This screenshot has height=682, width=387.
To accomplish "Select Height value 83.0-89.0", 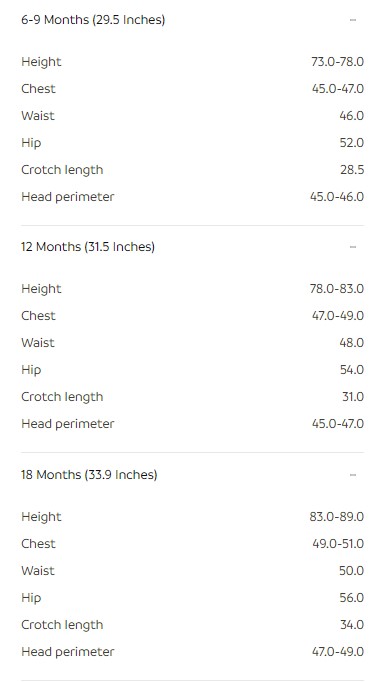I will 337,517.
